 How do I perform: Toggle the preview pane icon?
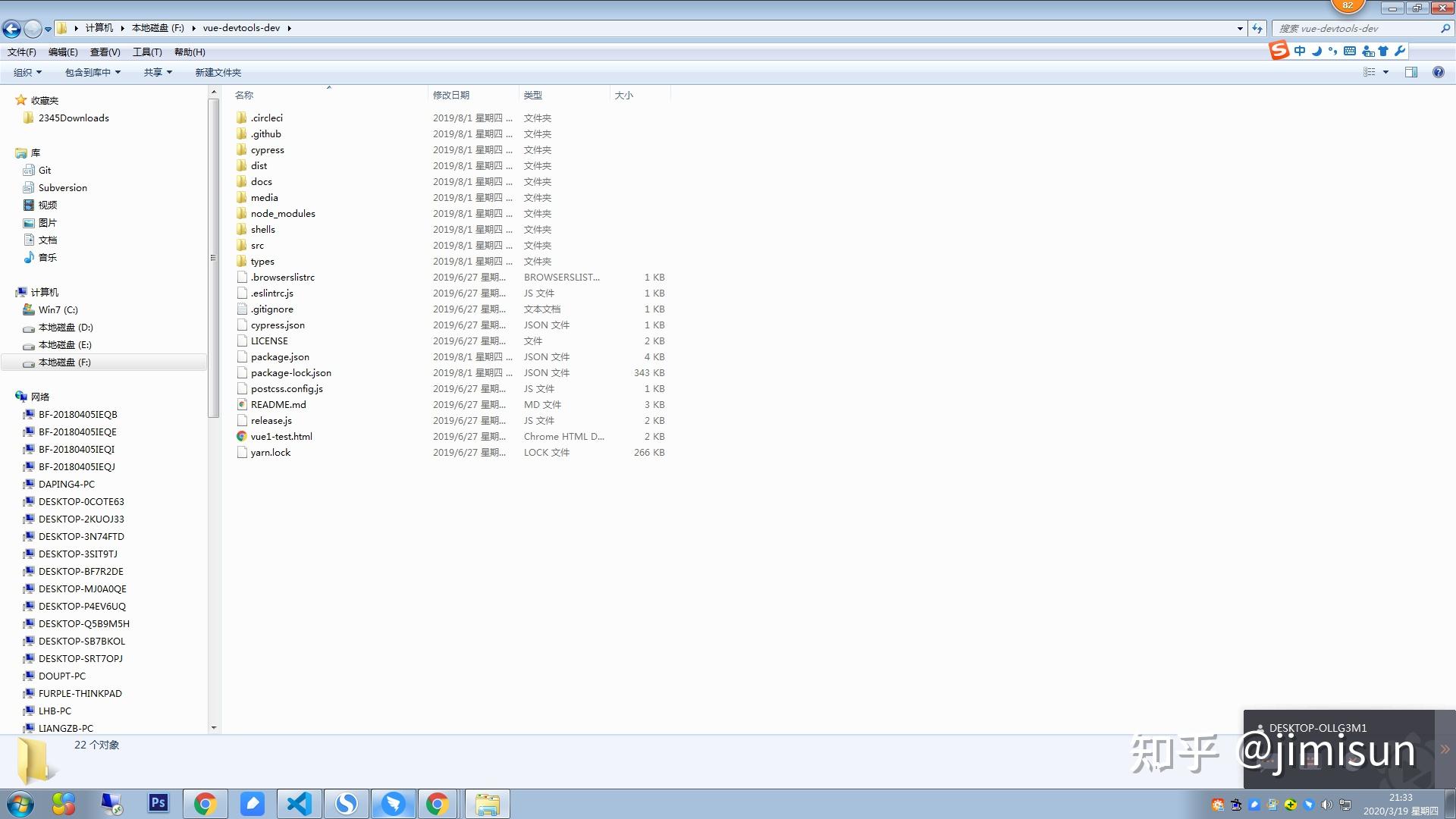click(x=1410, y=72)
